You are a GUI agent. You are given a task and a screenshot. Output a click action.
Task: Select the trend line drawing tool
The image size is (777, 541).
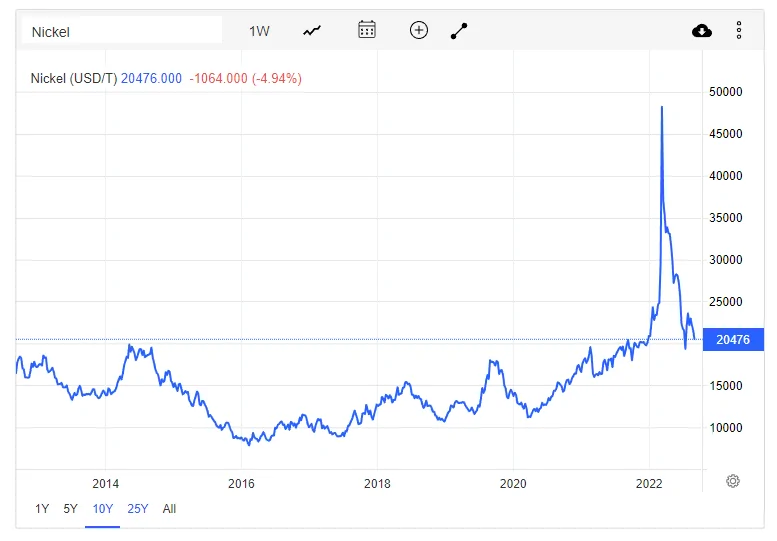tap(459, 31)
